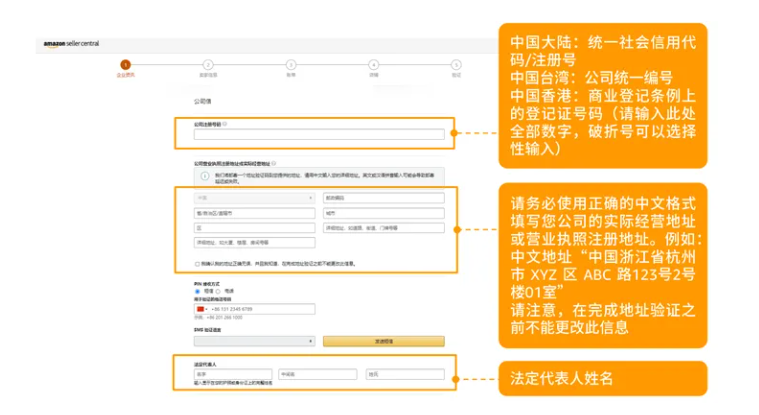759x415 pixels.
Task: Click the postal code input field
Action: (383, 198)
